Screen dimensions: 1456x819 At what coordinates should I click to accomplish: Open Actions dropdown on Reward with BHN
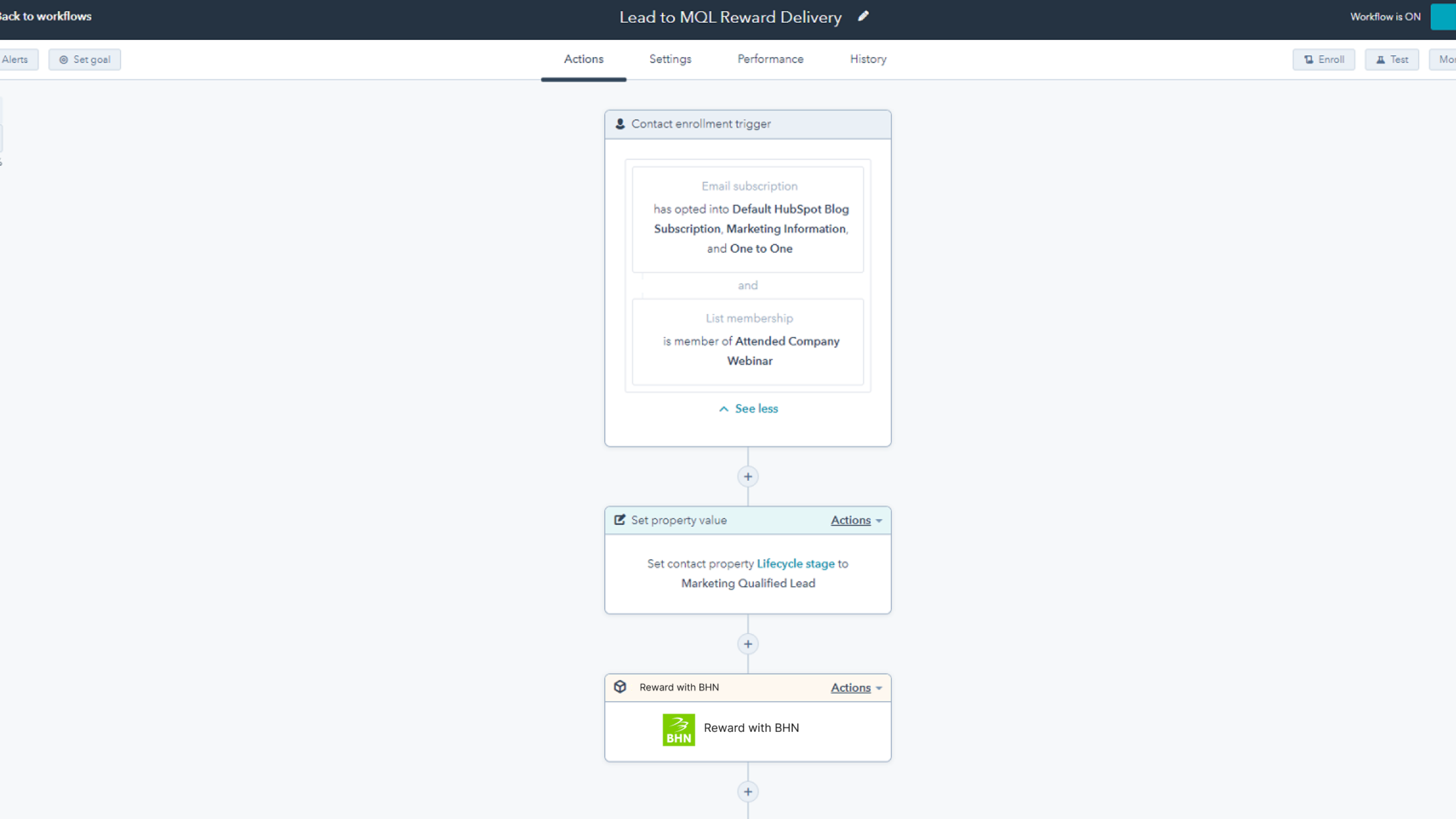856,688
